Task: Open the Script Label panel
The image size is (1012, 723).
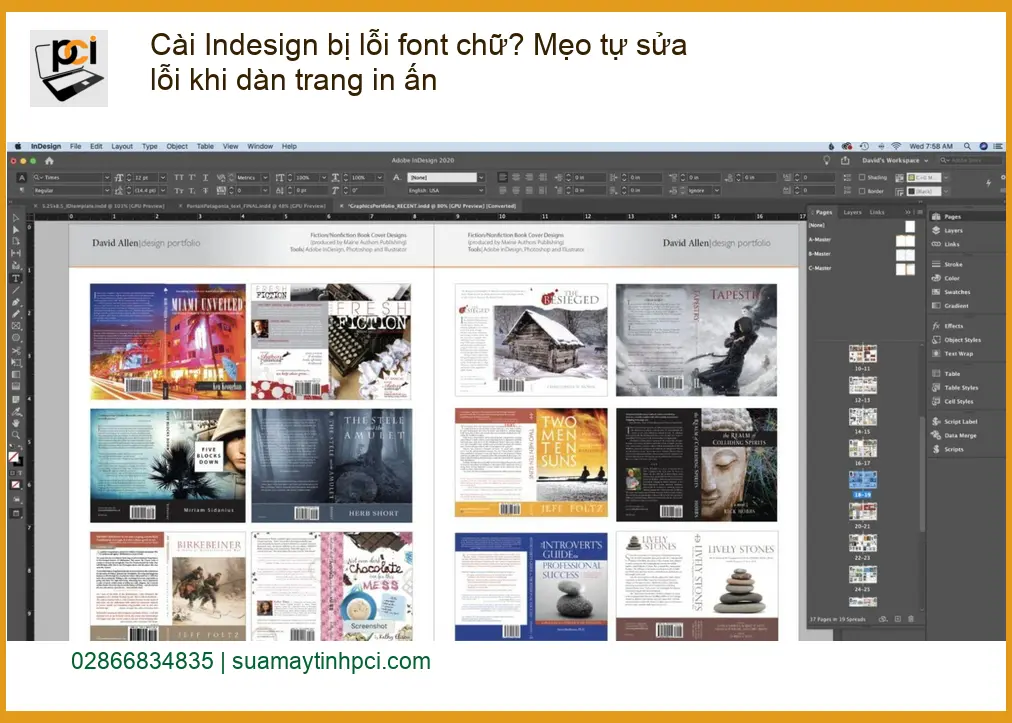Action: point(955,422)
